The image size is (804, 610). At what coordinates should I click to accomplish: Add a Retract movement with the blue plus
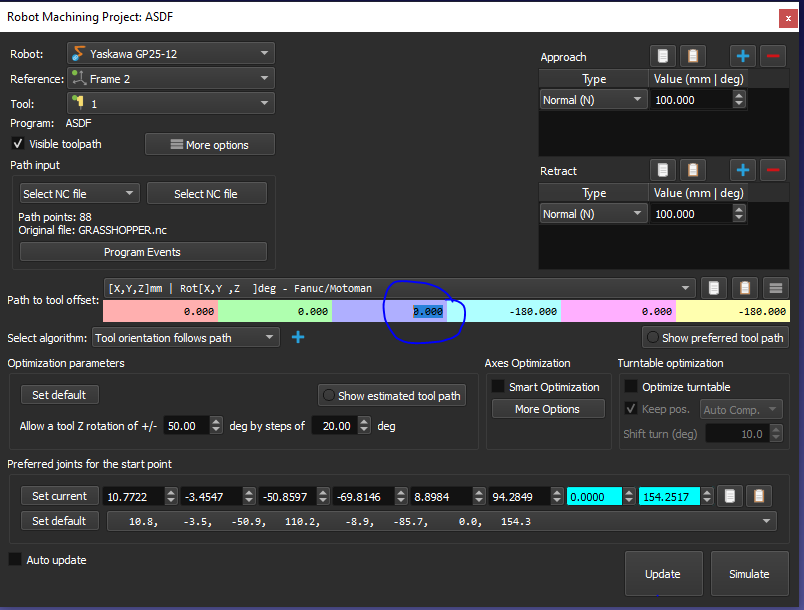(x=742, y=170)
